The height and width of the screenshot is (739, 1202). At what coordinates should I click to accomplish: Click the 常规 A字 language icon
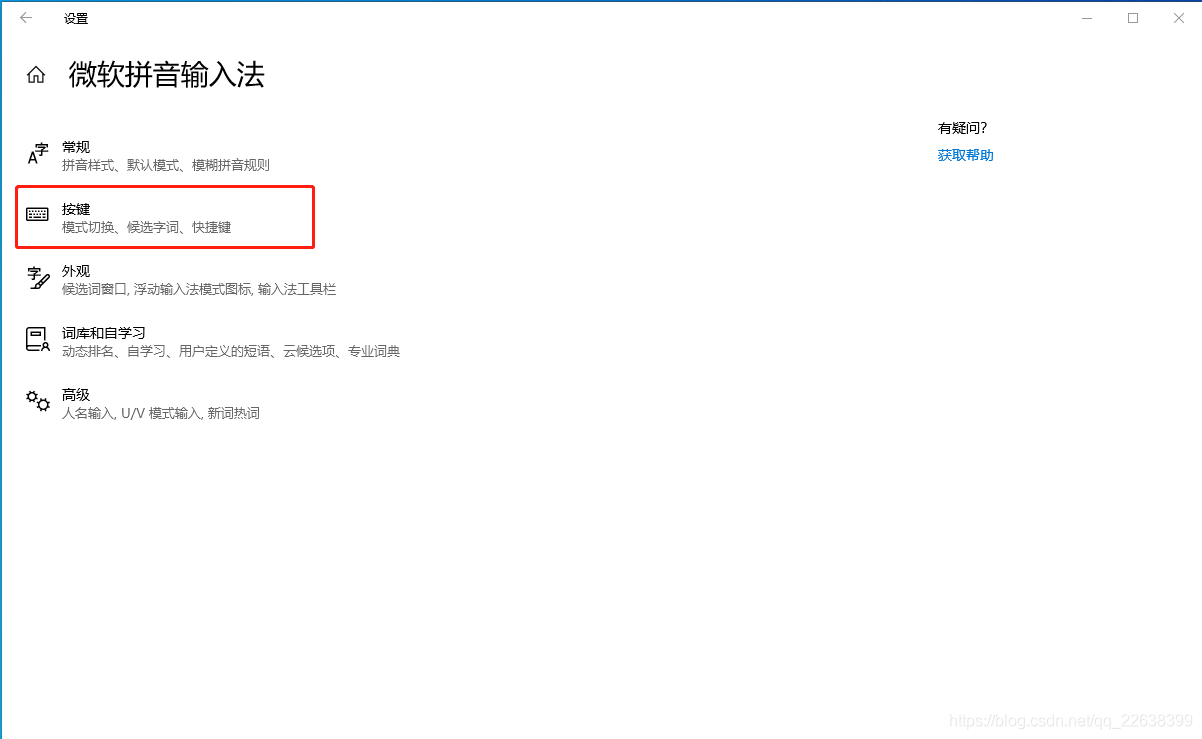coord(38,153)
